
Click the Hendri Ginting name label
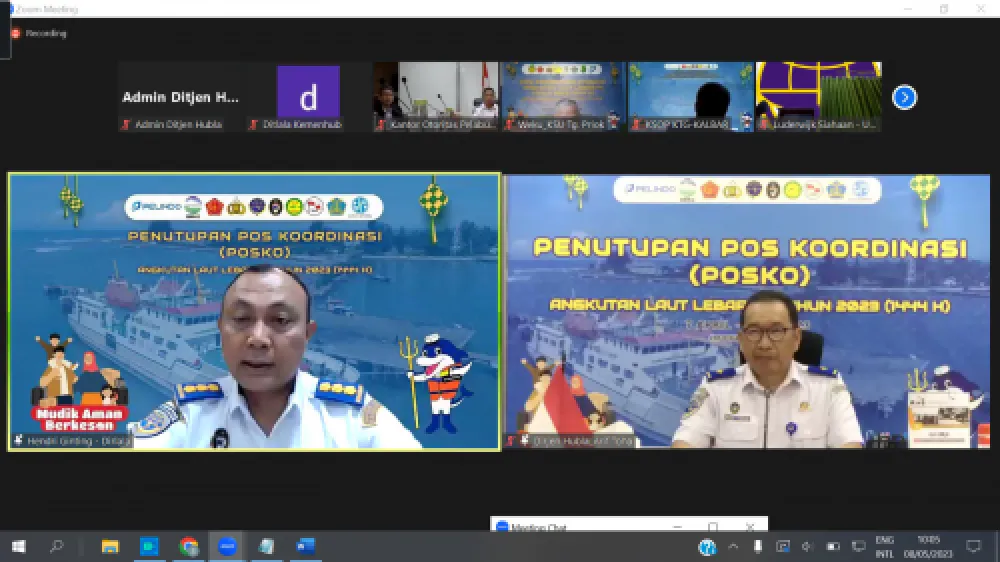click(x=78, y=441)
